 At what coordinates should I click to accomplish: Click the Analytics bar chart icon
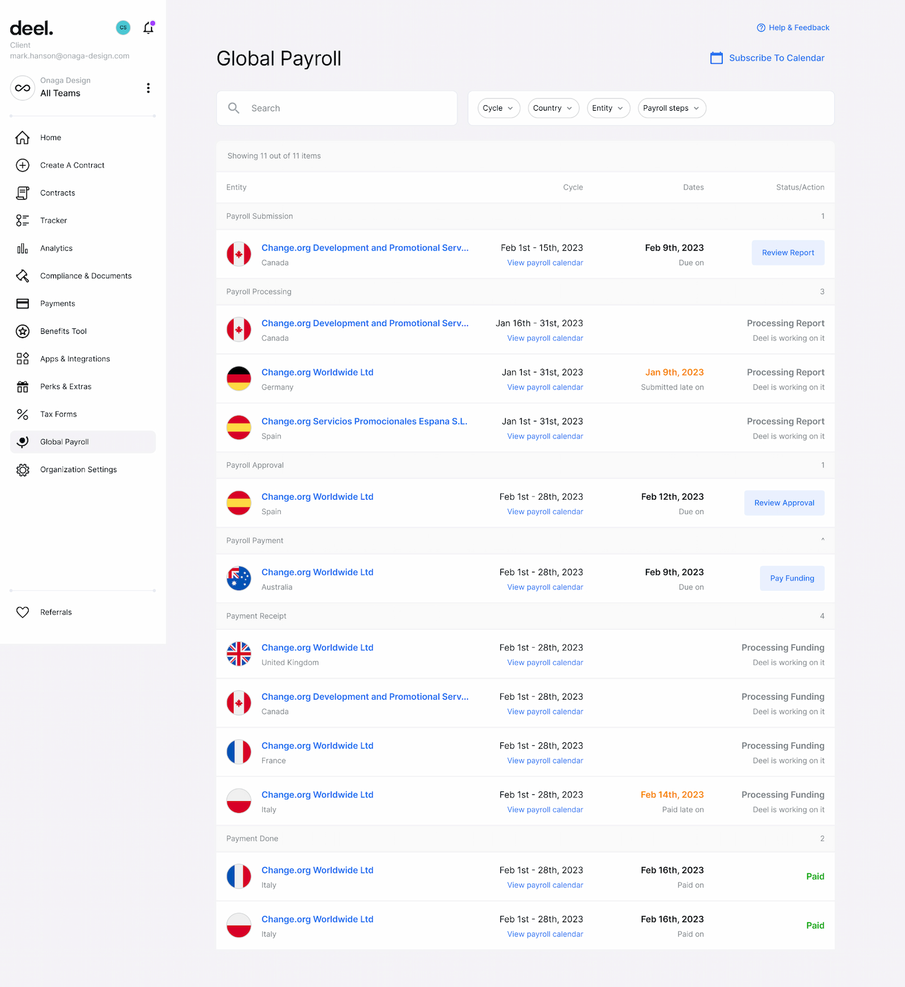click(x=22, y=248)
